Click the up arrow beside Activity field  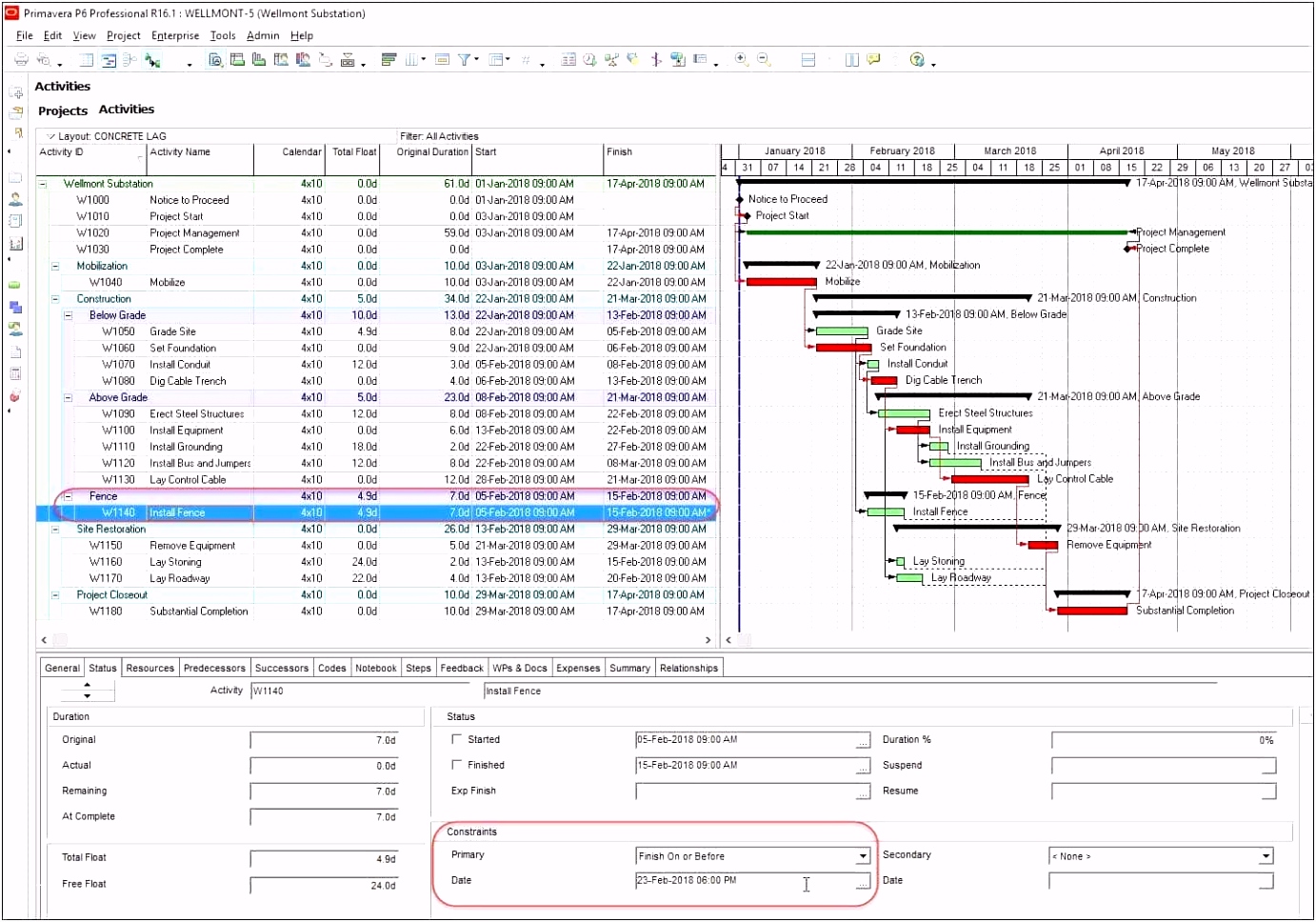pos(87,685)
